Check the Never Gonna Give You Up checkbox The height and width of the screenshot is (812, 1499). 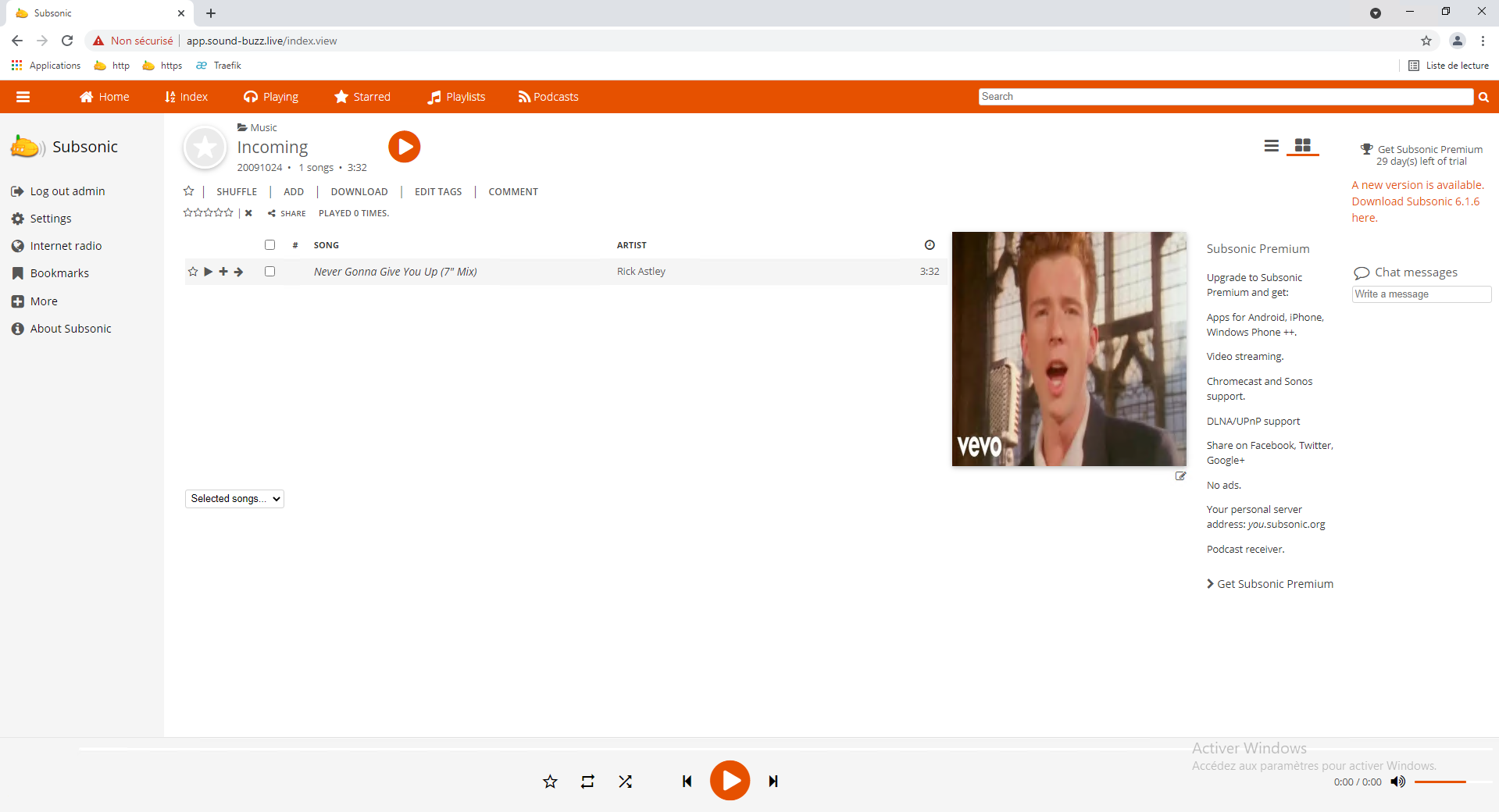click(269, 272)
